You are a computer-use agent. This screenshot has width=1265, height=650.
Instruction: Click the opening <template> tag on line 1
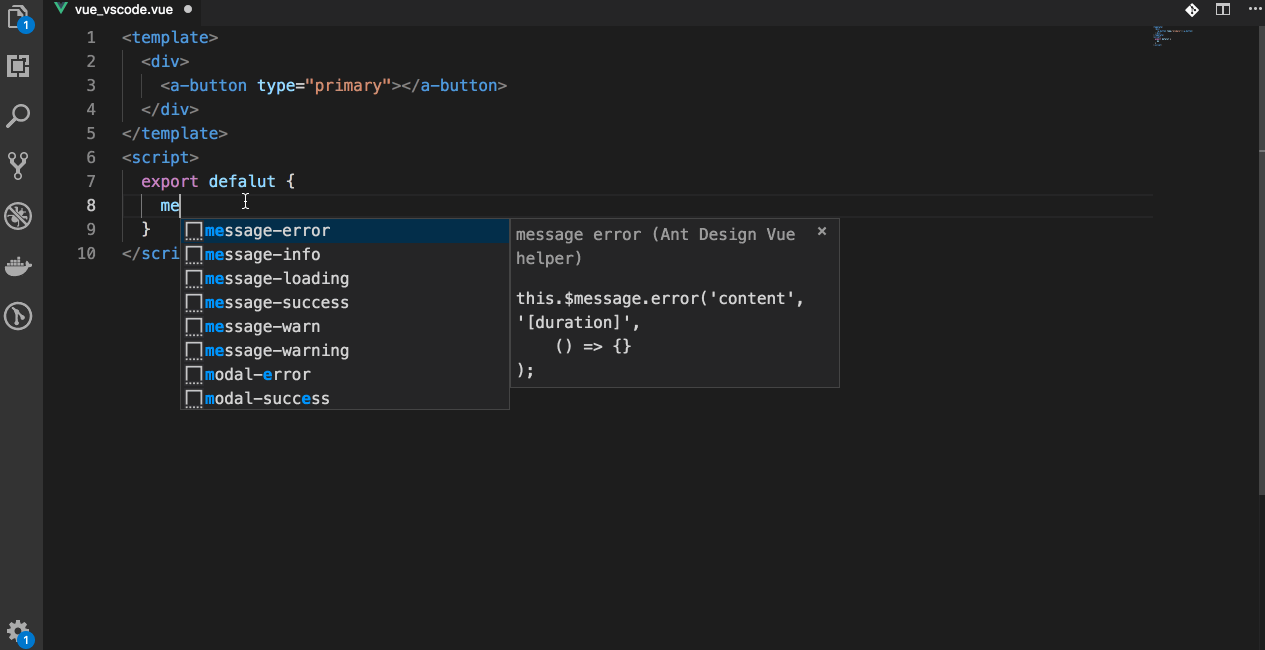[170, 38]
